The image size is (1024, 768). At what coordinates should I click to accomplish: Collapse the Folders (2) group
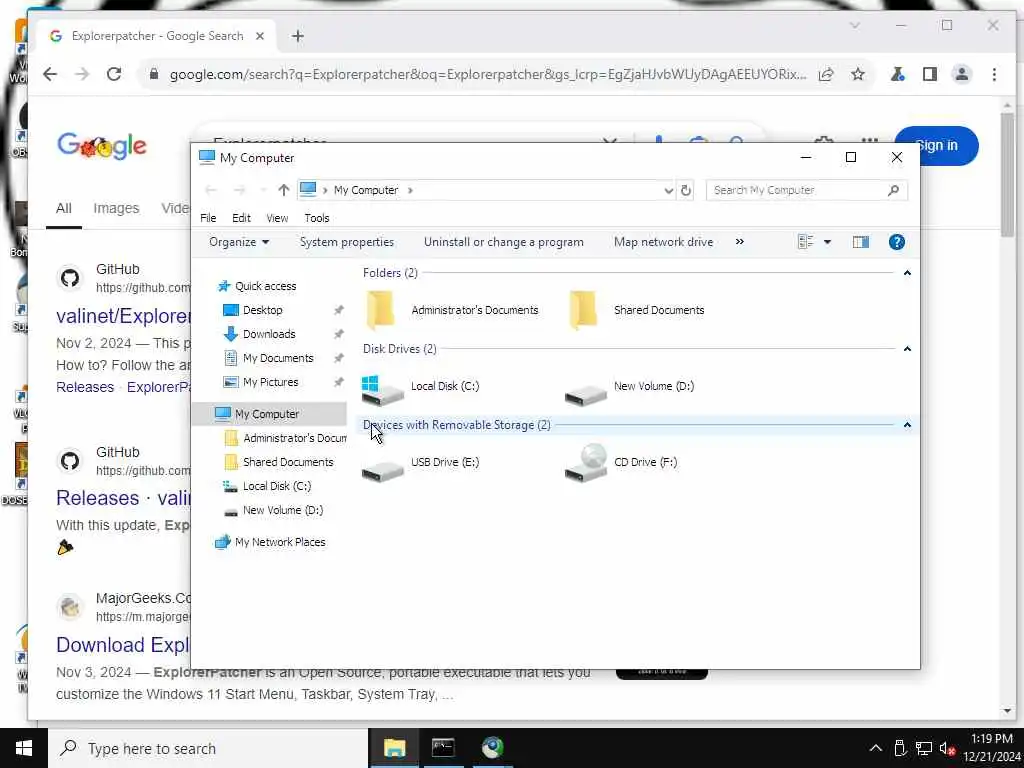click(907, 273)
